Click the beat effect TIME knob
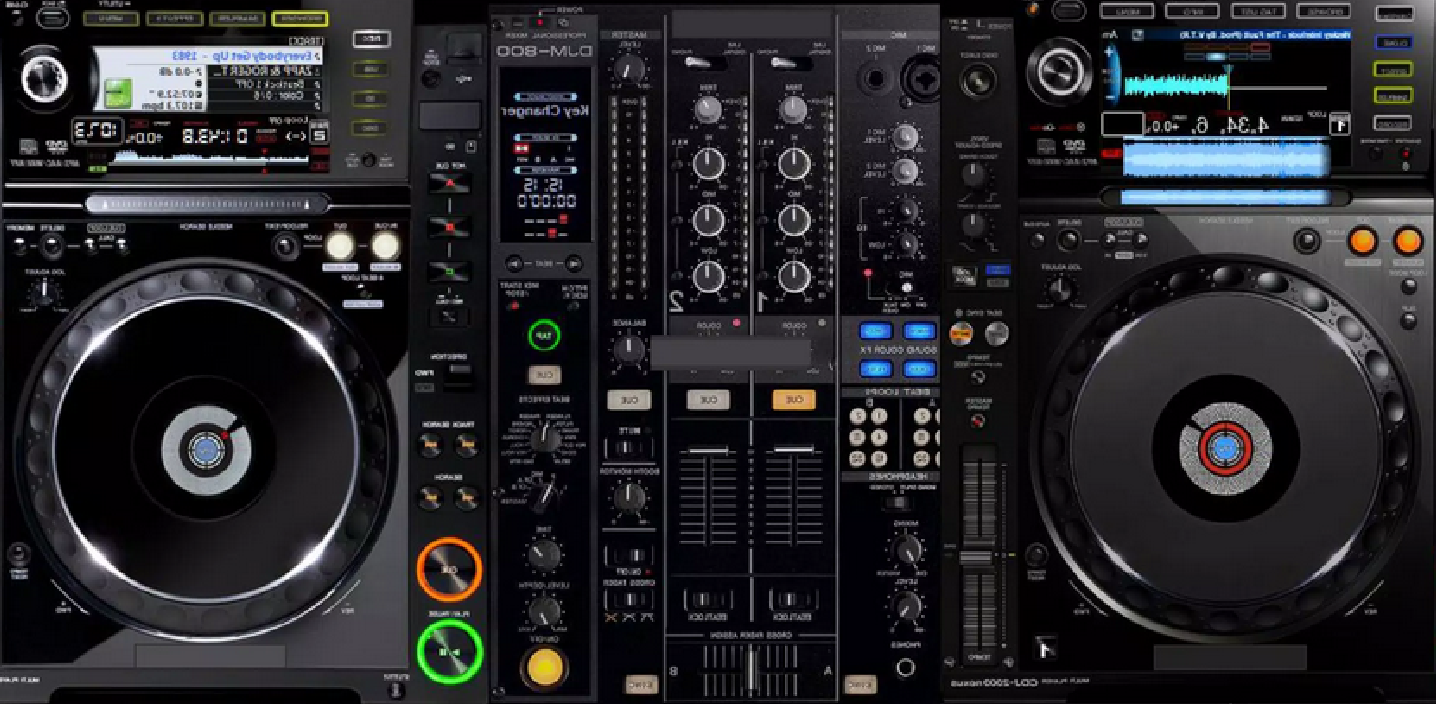1436x704 pixels. [544, 553]
